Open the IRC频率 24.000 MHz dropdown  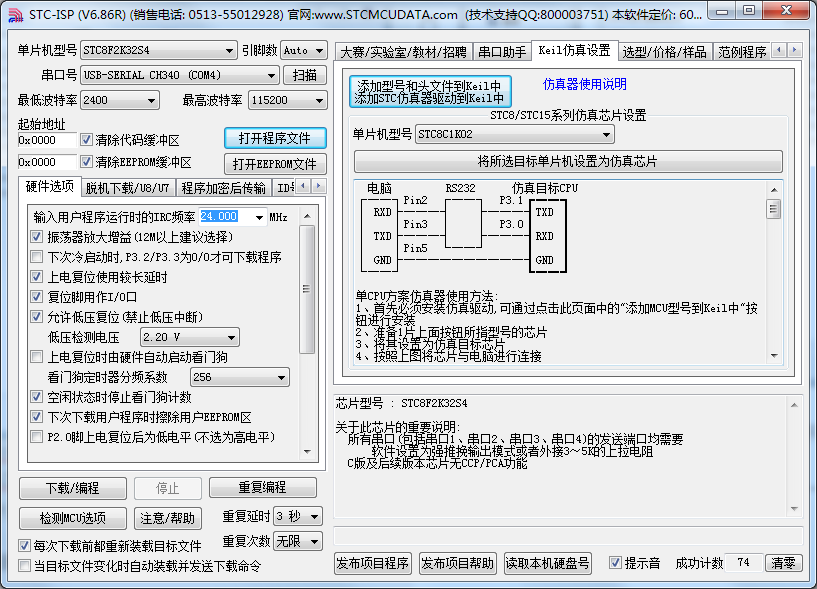pyautogui.click(x=259, y=217)
